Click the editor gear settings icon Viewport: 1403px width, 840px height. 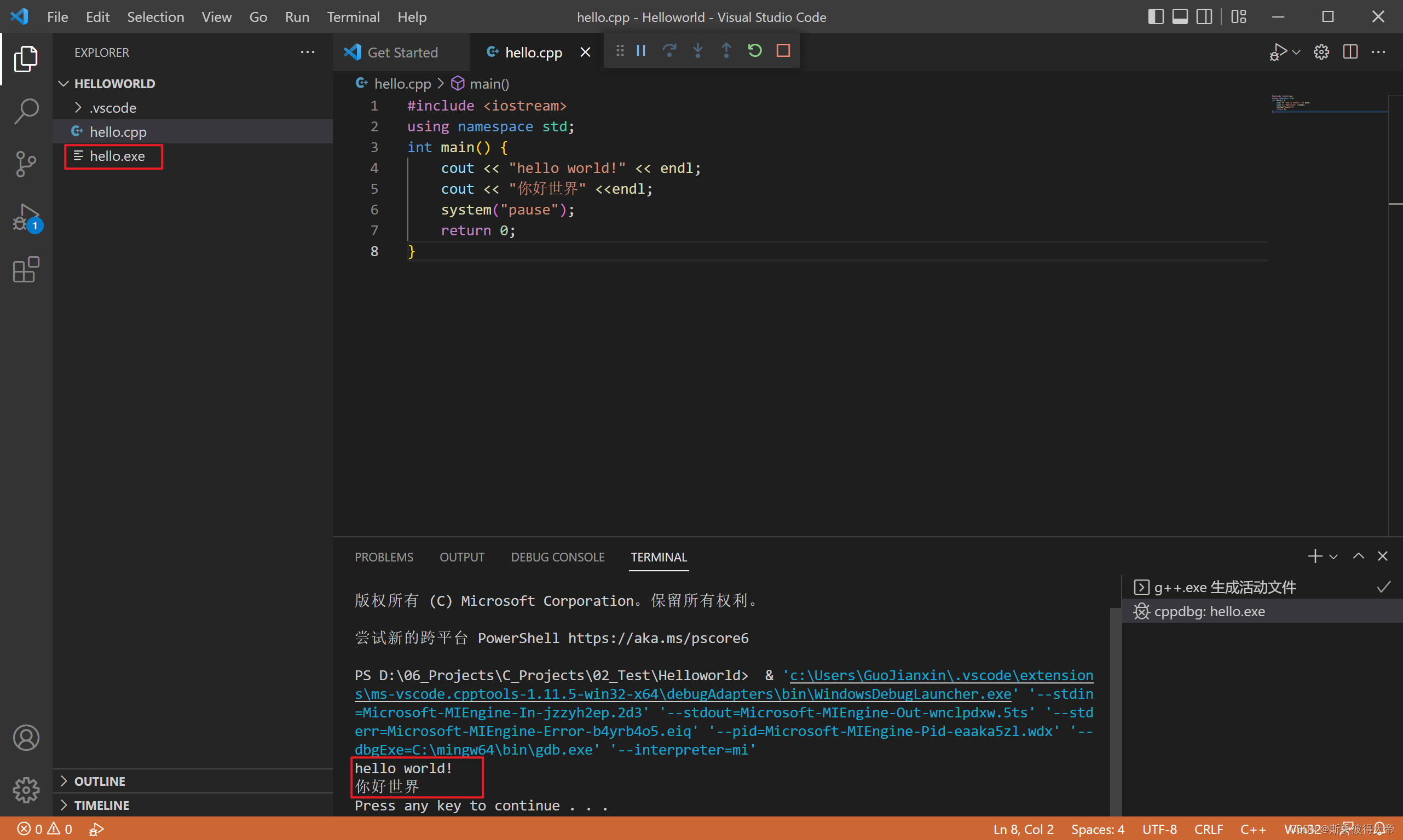pos(1321,52)
